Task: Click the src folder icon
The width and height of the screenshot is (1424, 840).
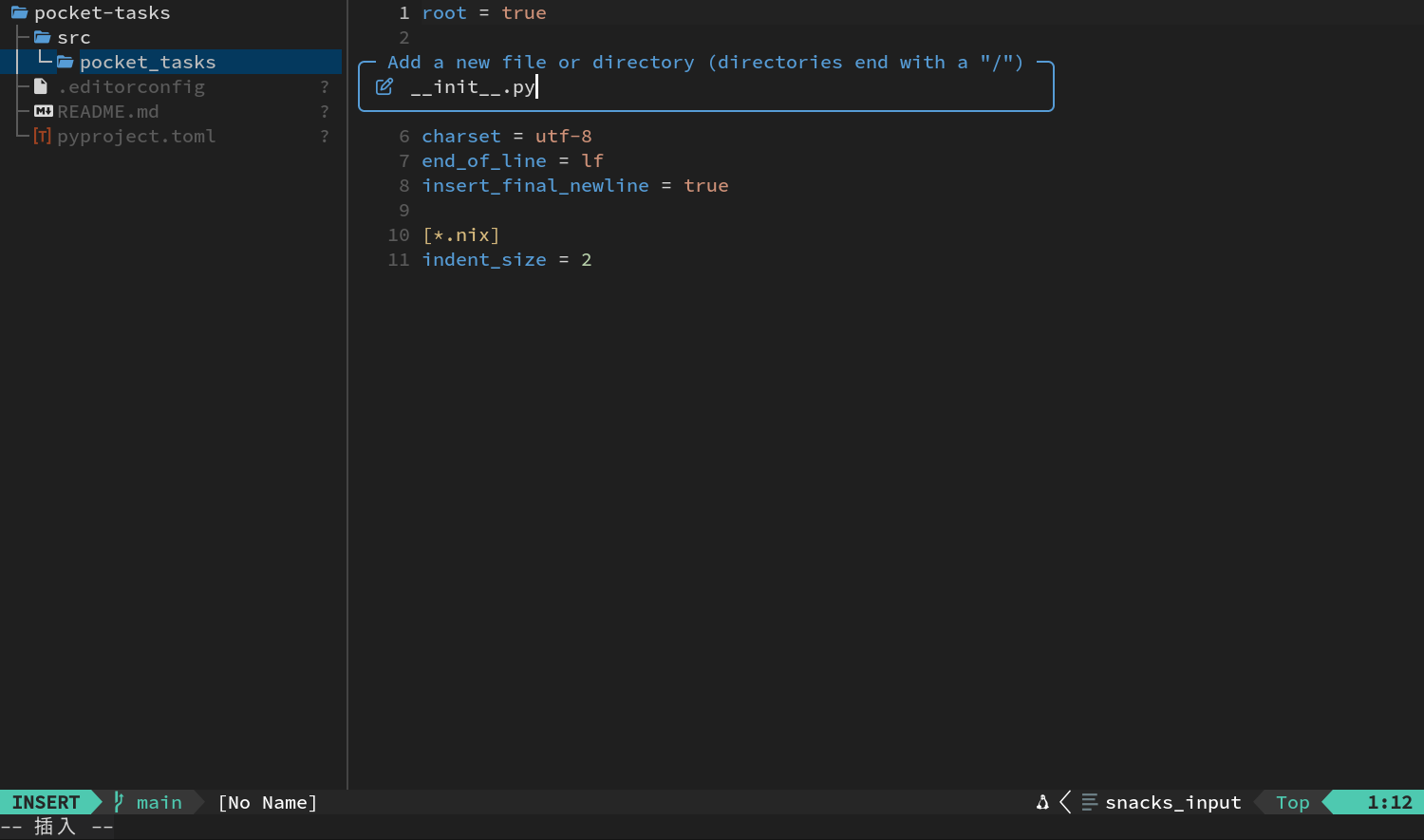Action: click(x=43, y=38)
